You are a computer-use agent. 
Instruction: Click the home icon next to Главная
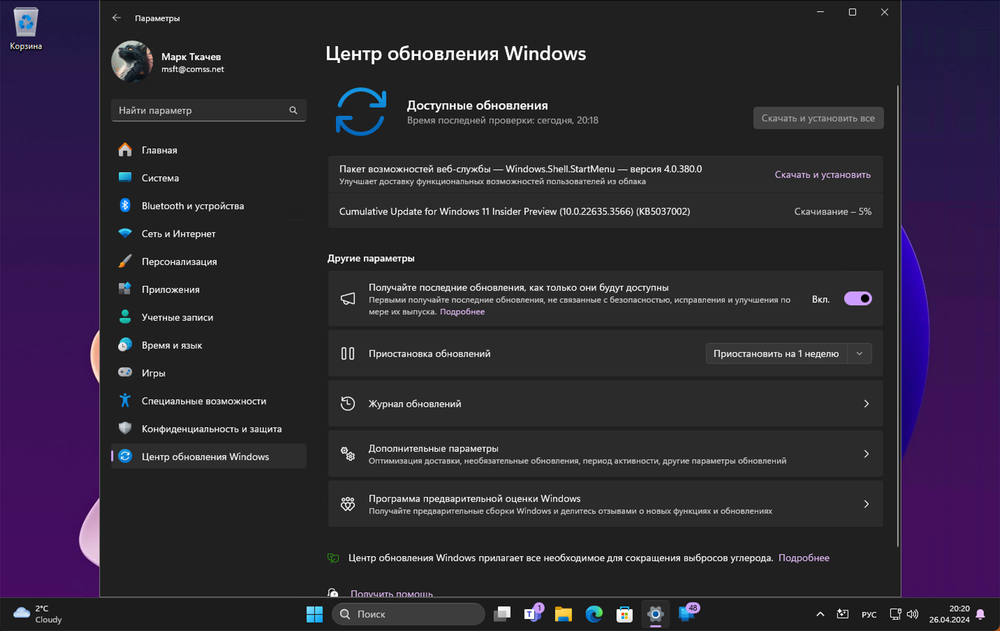125,150
